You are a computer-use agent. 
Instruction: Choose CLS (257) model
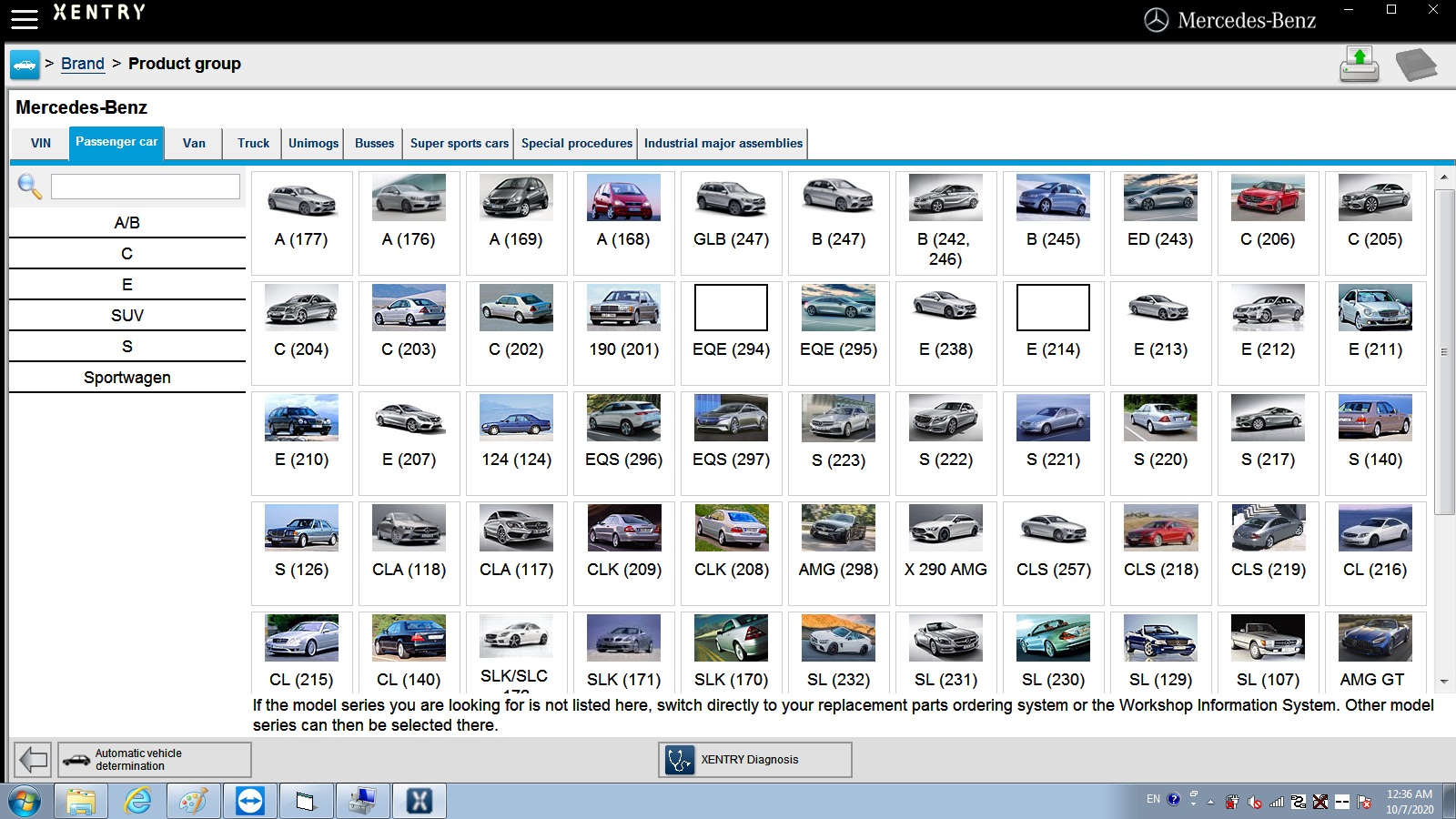point(1053,553)
